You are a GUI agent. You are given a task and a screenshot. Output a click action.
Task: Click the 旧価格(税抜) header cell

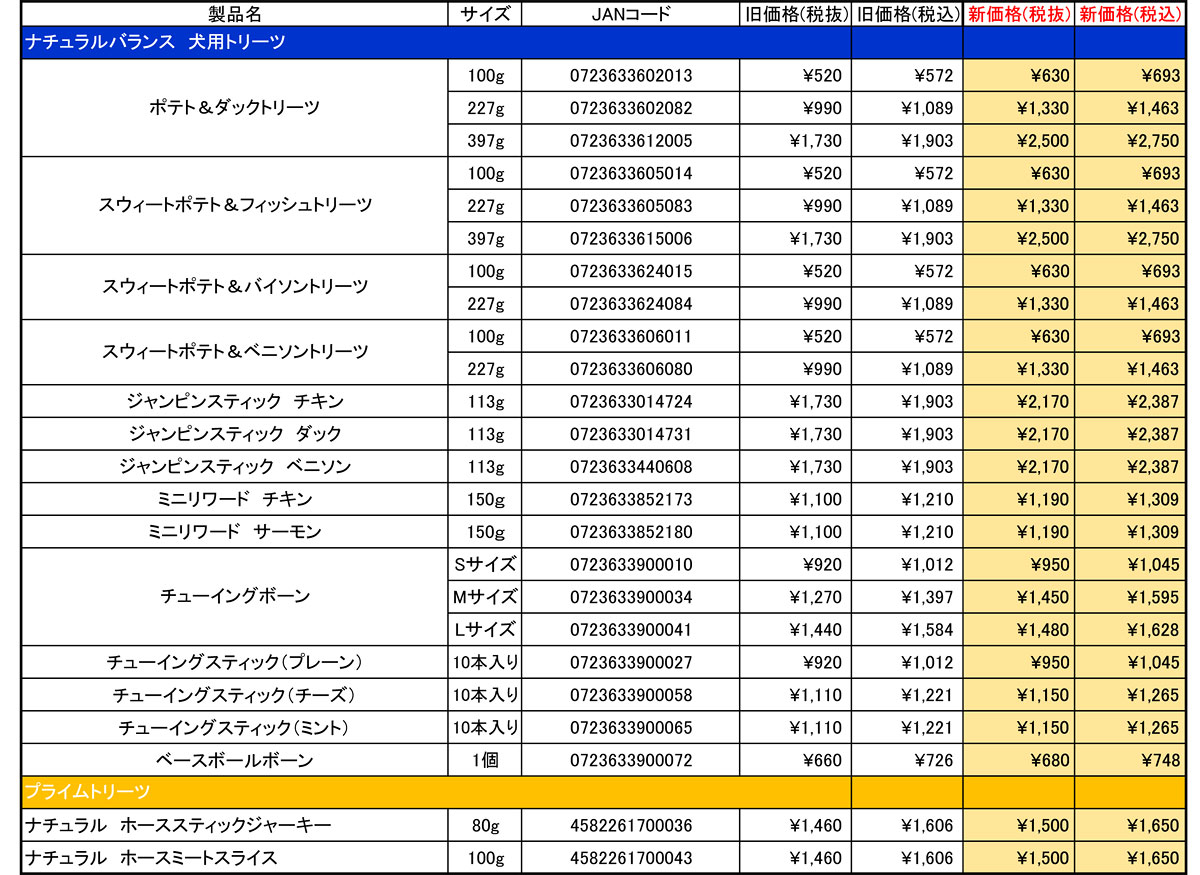(x=796, y=14)
